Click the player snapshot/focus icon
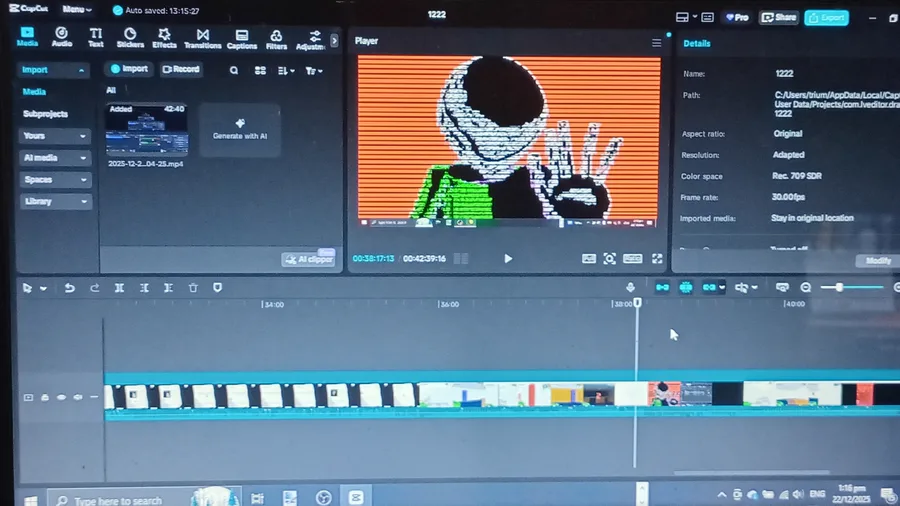Image resolution: width=900 pixels, height=506 pixels. [x=610, y=259]
